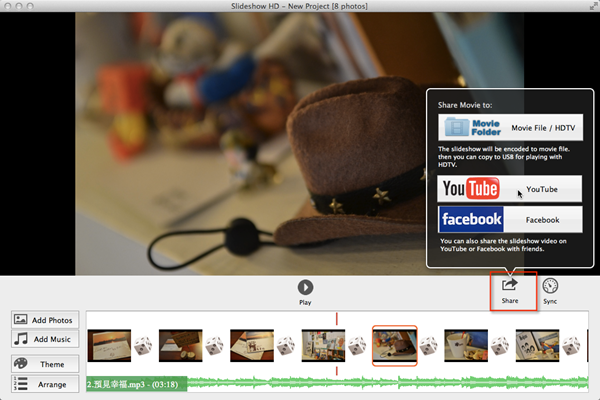The image size is (600, 400).
Task: Click transition dice after mug photo
Action: pos(500,345)
